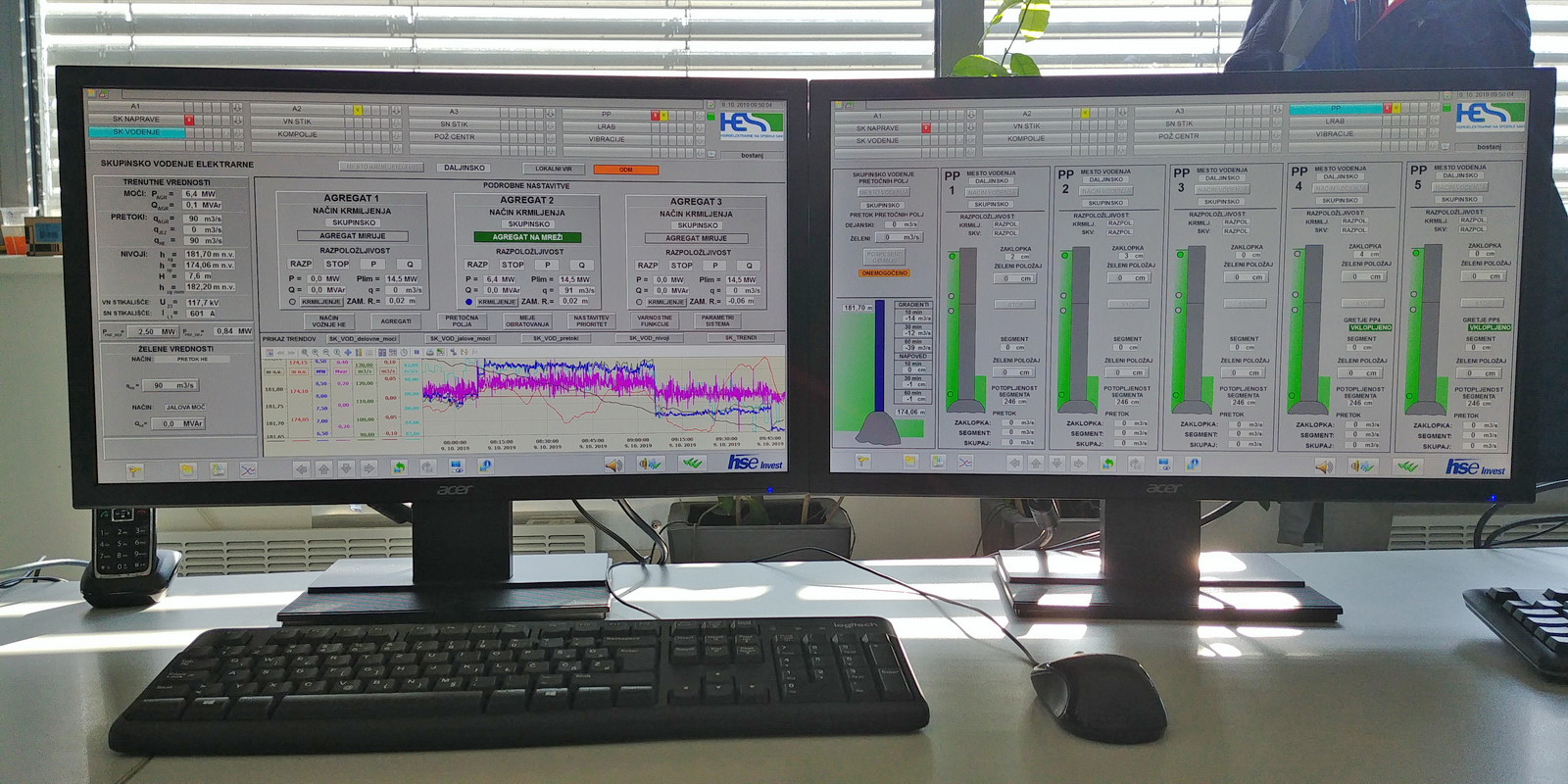Click down-arrow box beside A2 row, left monitor
The image size is (1568, 784).
tap(396, 110)
